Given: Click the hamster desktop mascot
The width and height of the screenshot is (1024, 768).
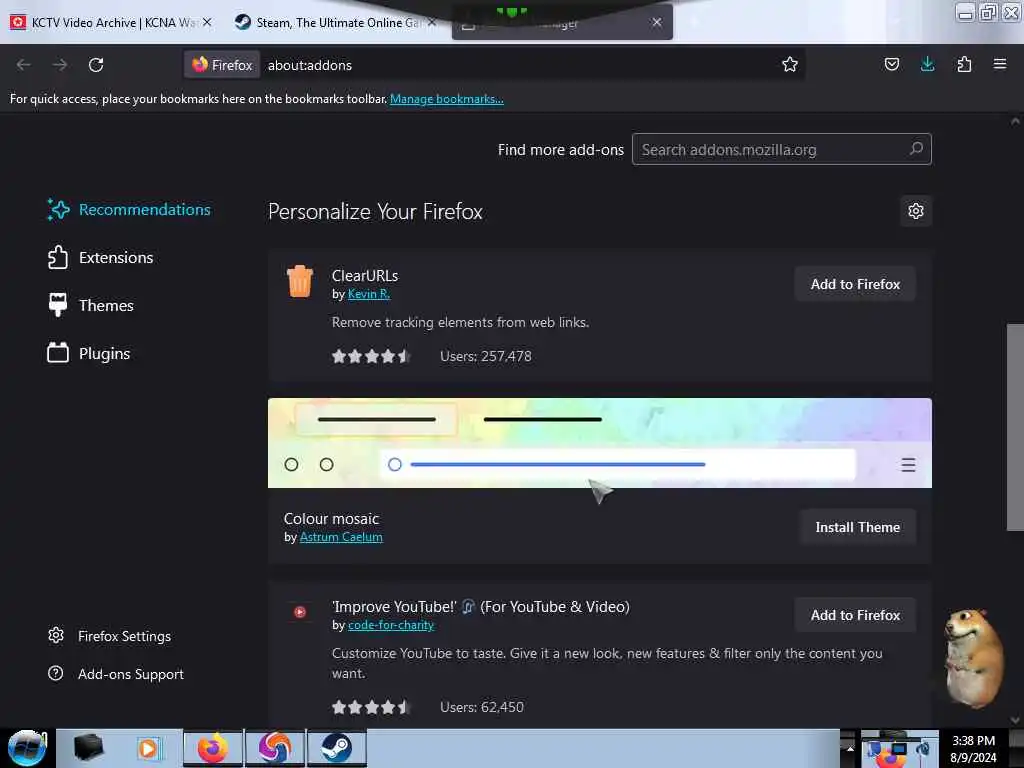Looking at the screenshot, I should tap(973, 658).
